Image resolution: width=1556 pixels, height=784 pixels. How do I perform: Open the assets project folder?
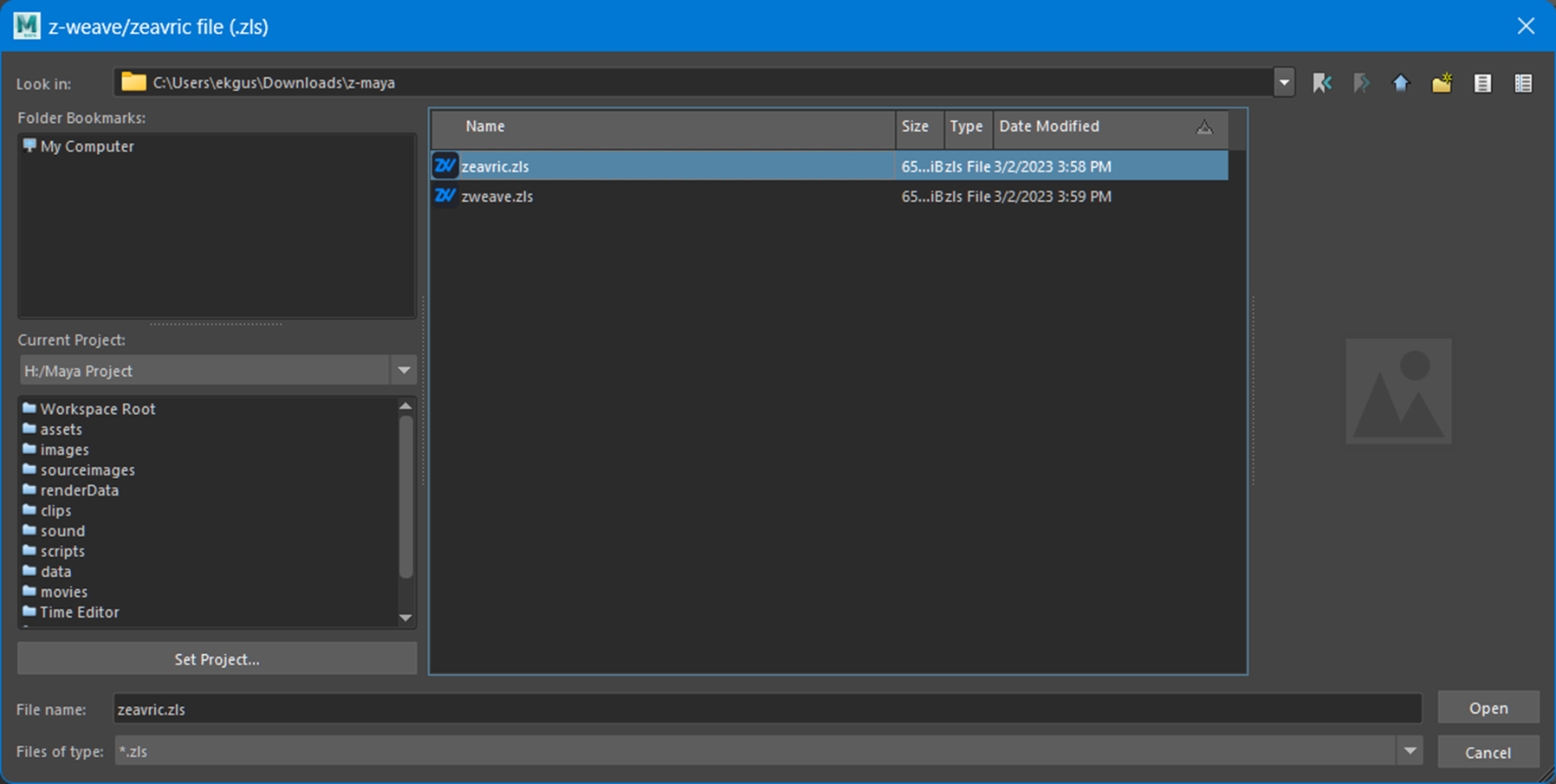pyautogui.click(x=53, y=430)
